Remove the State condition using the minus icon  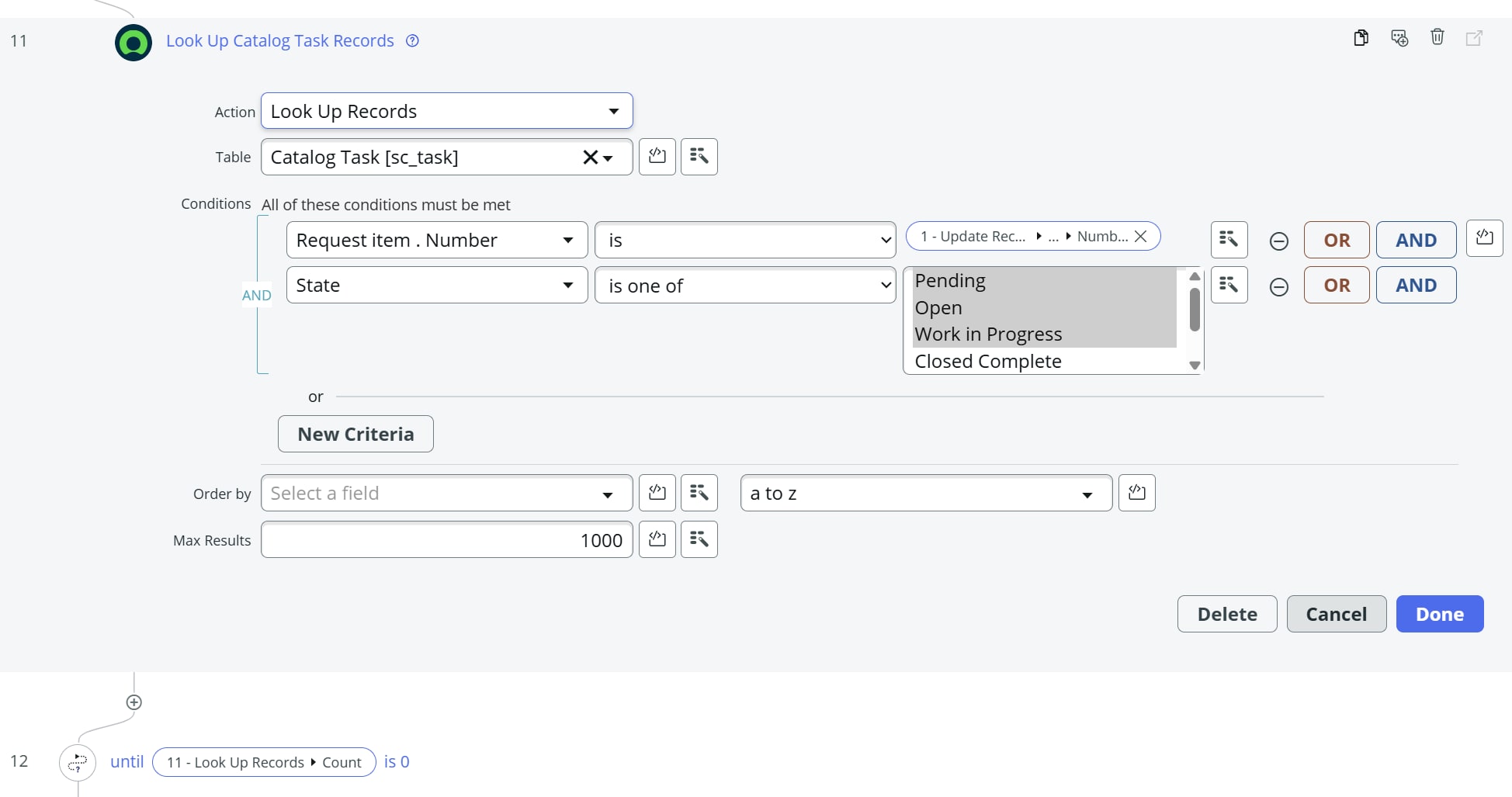point(1278,286)
